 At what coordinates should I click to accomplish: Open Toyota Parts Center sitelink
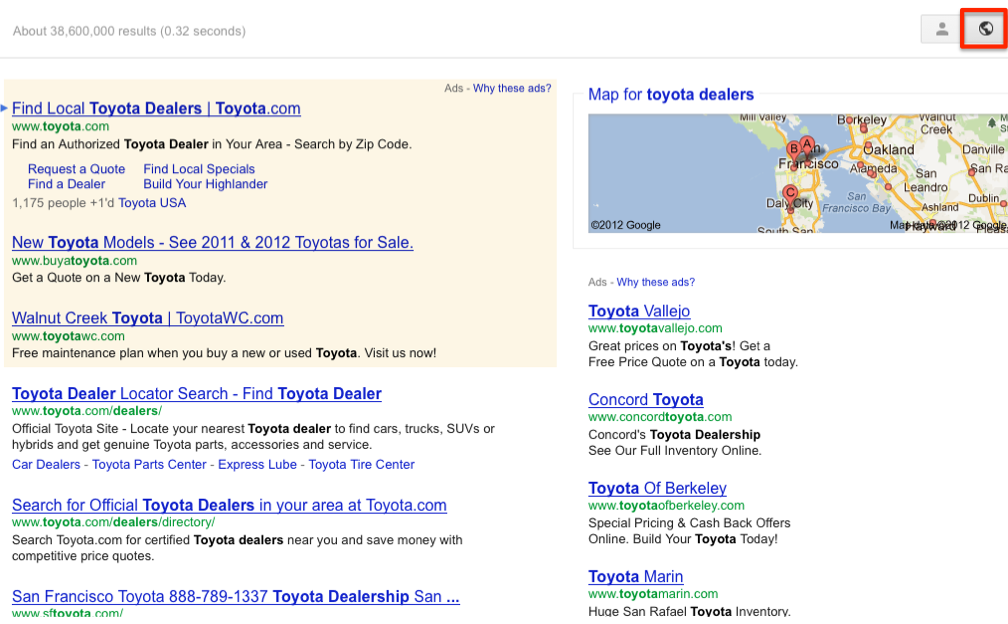pyautogui.click(x=149, y=465)
